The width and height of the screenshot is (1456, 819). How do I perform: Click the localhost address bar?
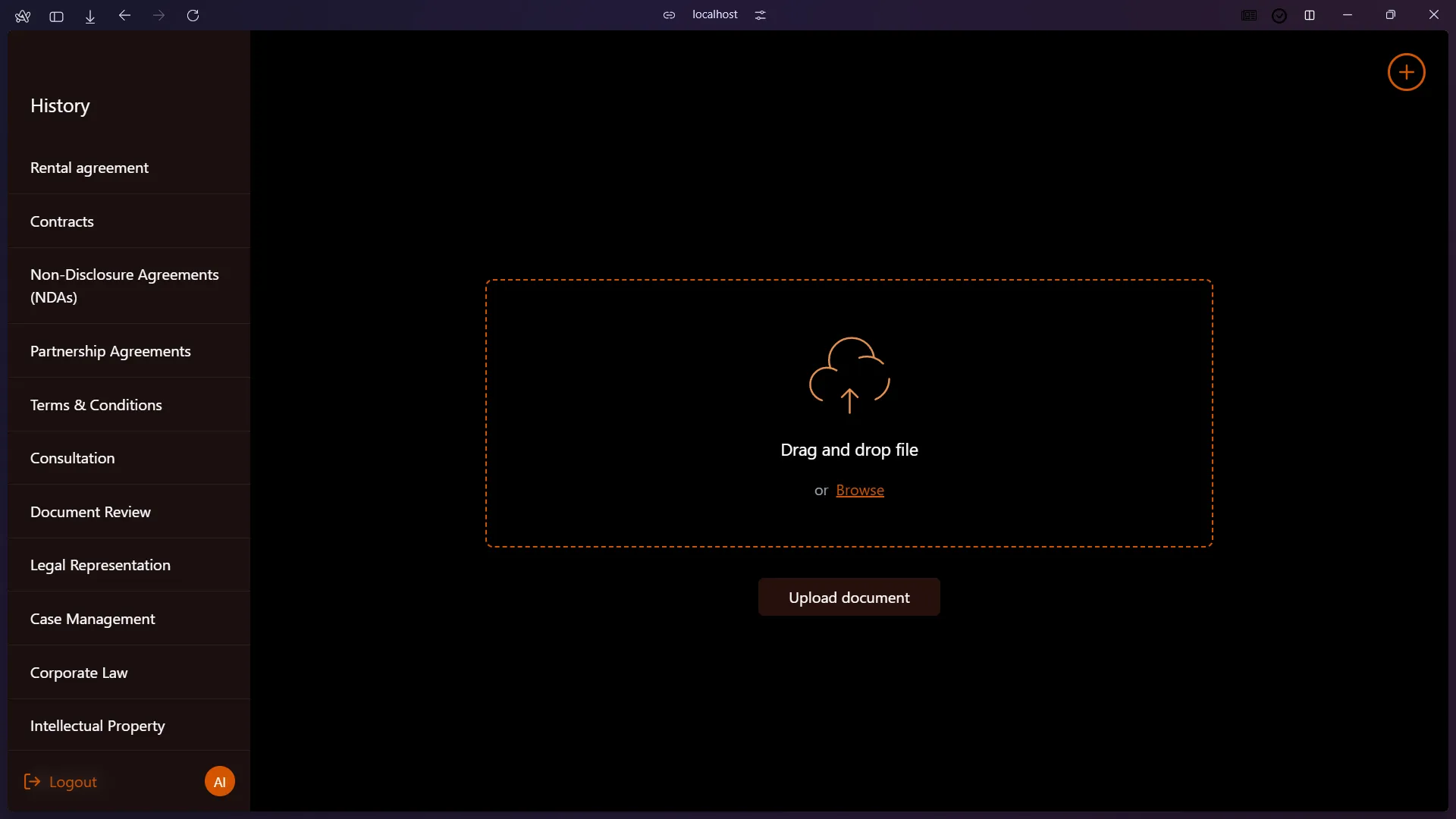click(714, 14)
